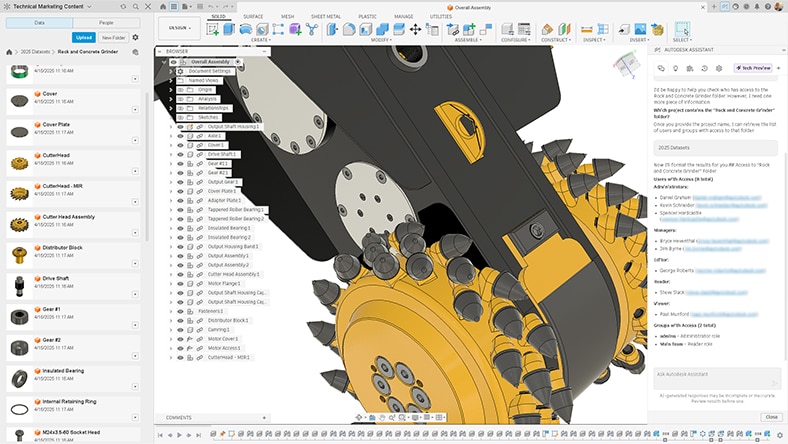Viewport: 788px width, 444px height.
Task: Click the Upload button
Action: 84,37
